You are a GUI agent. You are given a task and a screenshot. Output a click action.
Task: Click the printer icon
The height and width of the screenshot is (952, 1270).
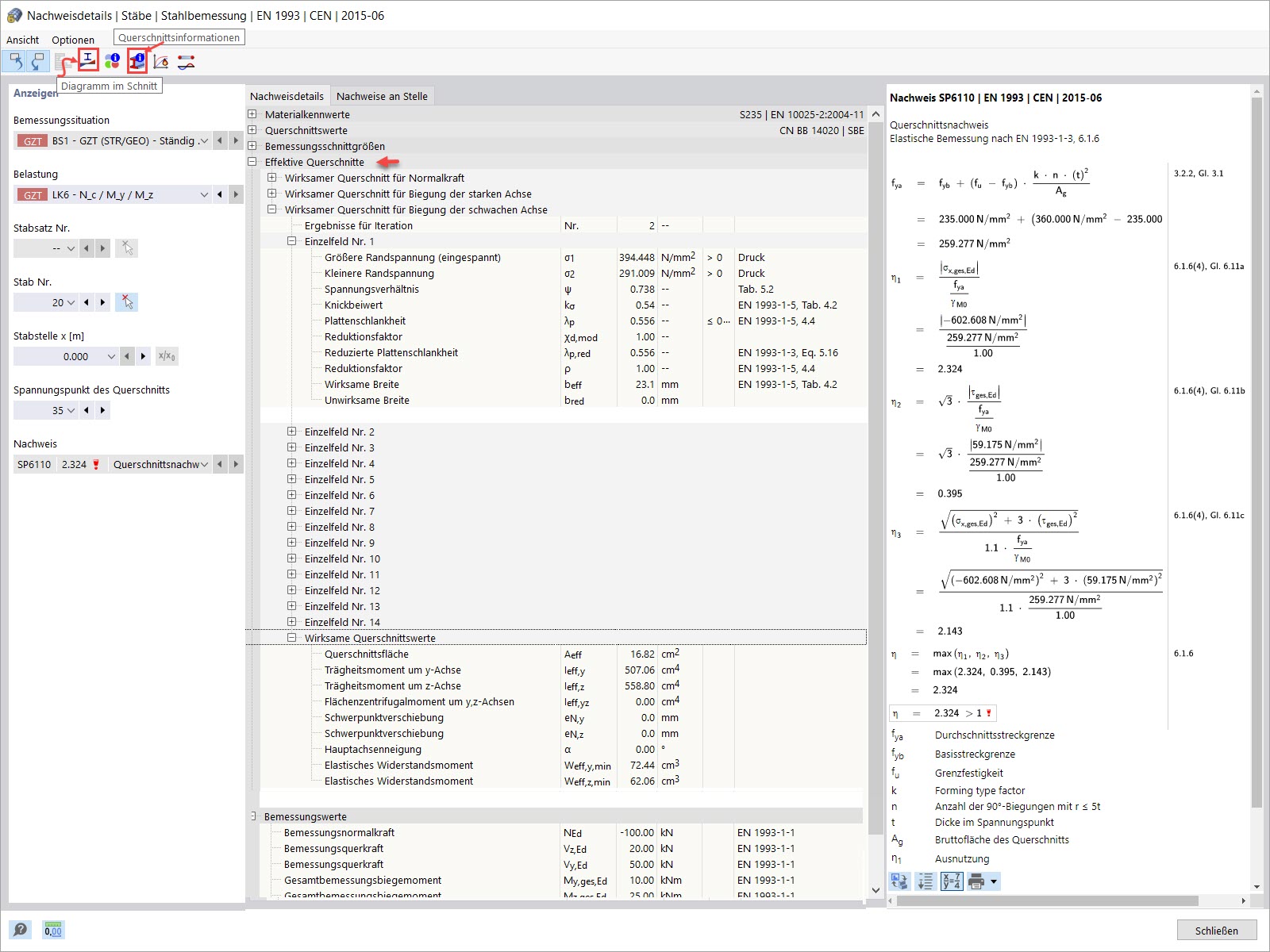click(x=977, y=881)
